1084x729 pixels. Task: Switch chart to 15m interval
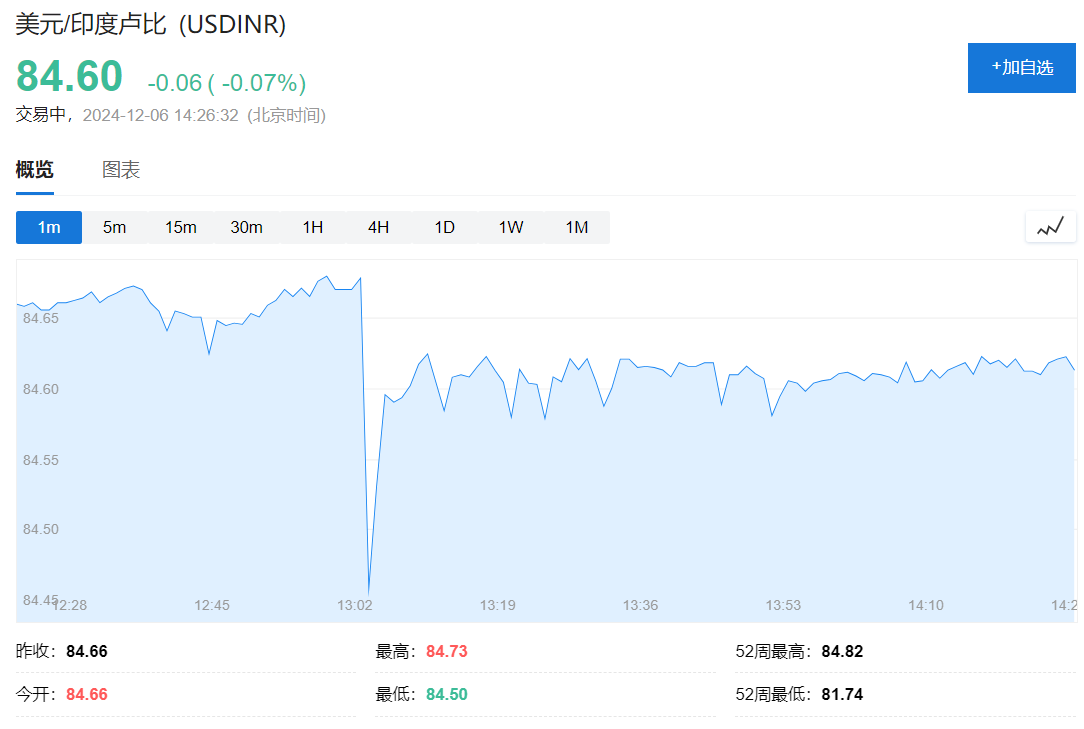(x=181, y=227)
